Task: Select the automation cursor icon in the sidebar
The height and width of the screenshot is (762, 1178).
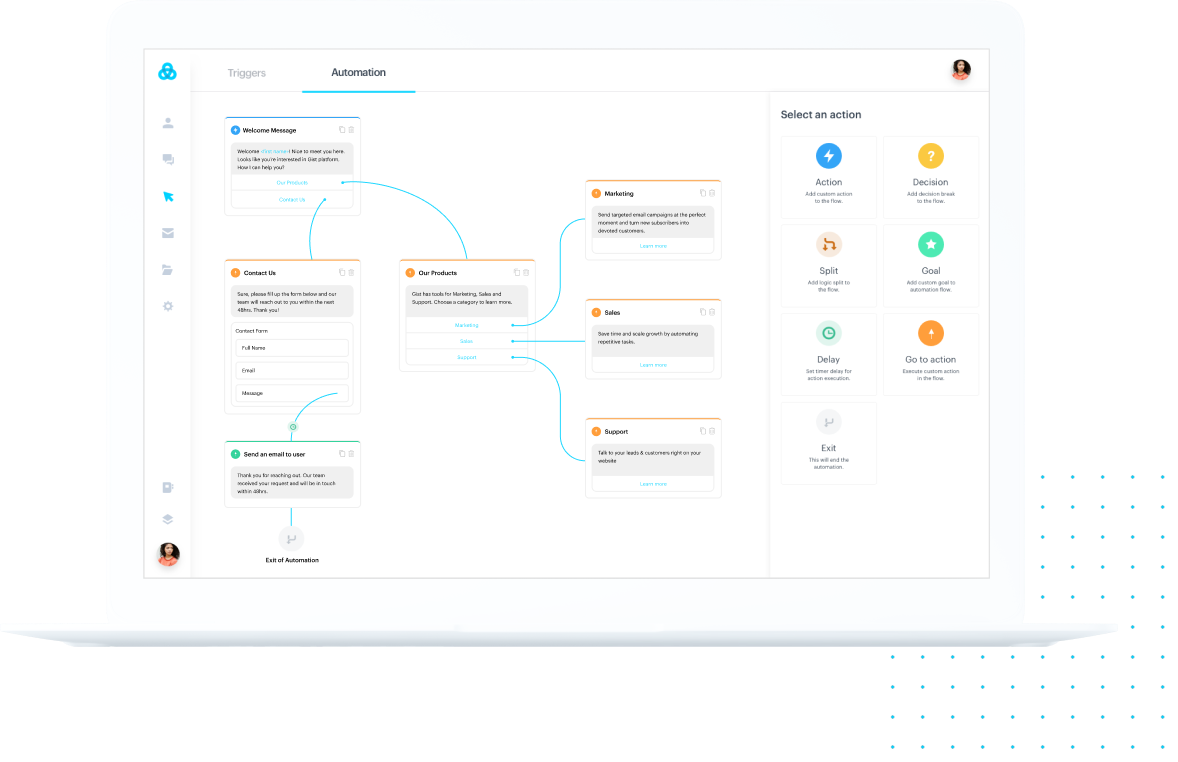Action: point(168,196)
